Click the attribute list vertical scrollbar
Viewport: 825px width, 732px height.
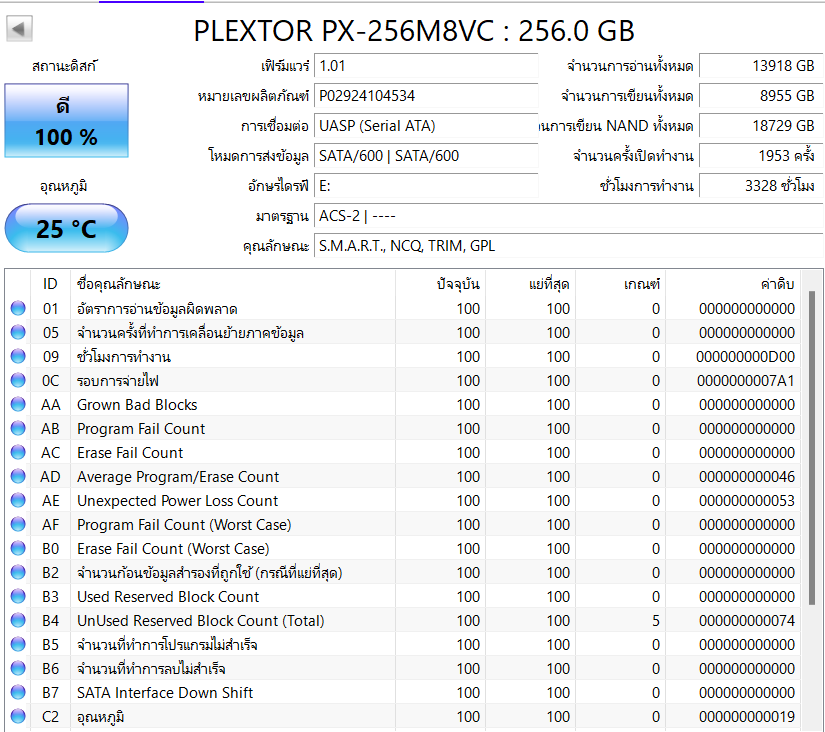[811, 450]
